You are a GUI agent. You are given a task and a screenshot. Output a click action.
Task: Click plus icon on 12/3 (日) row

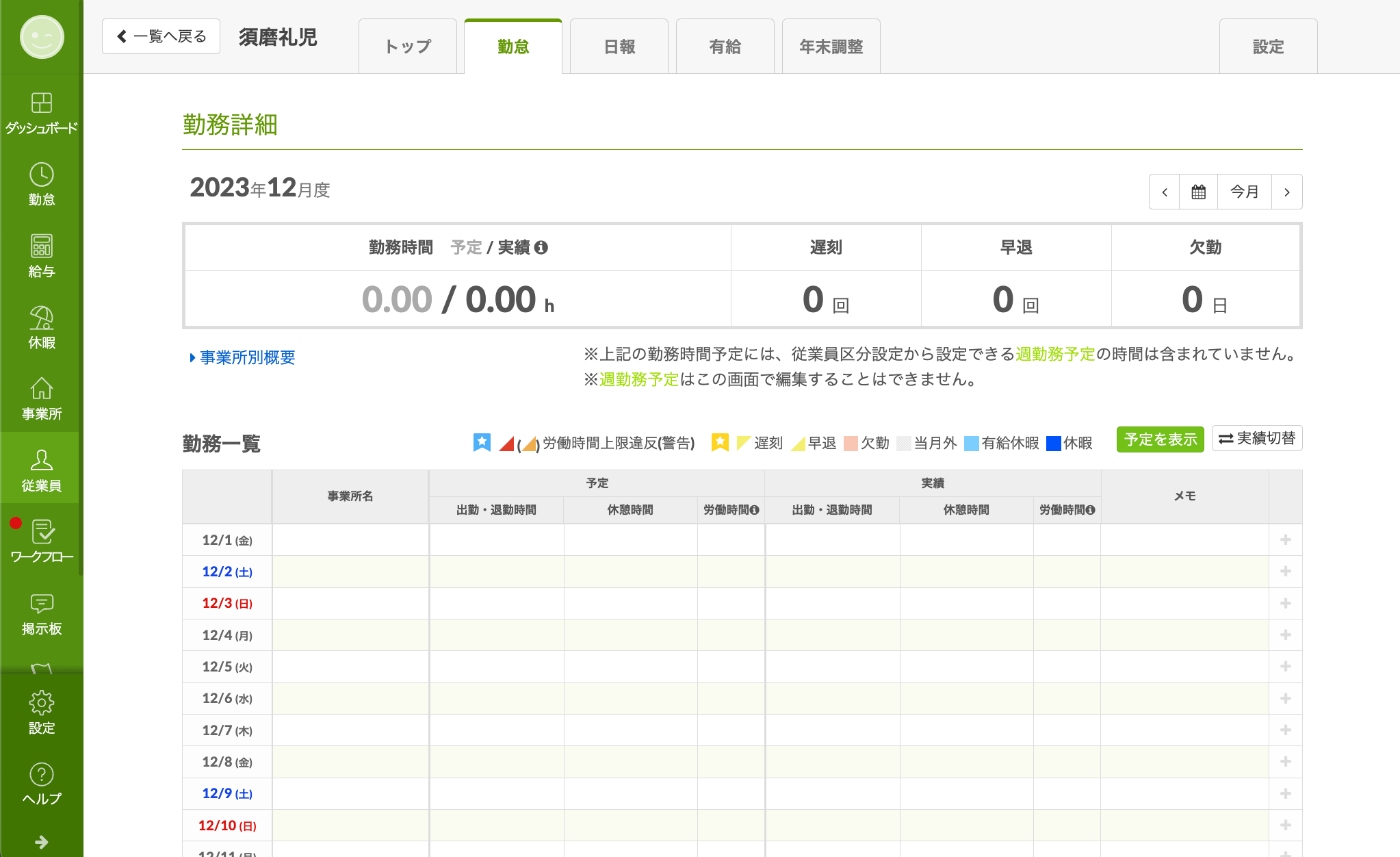click(1285, 603)
